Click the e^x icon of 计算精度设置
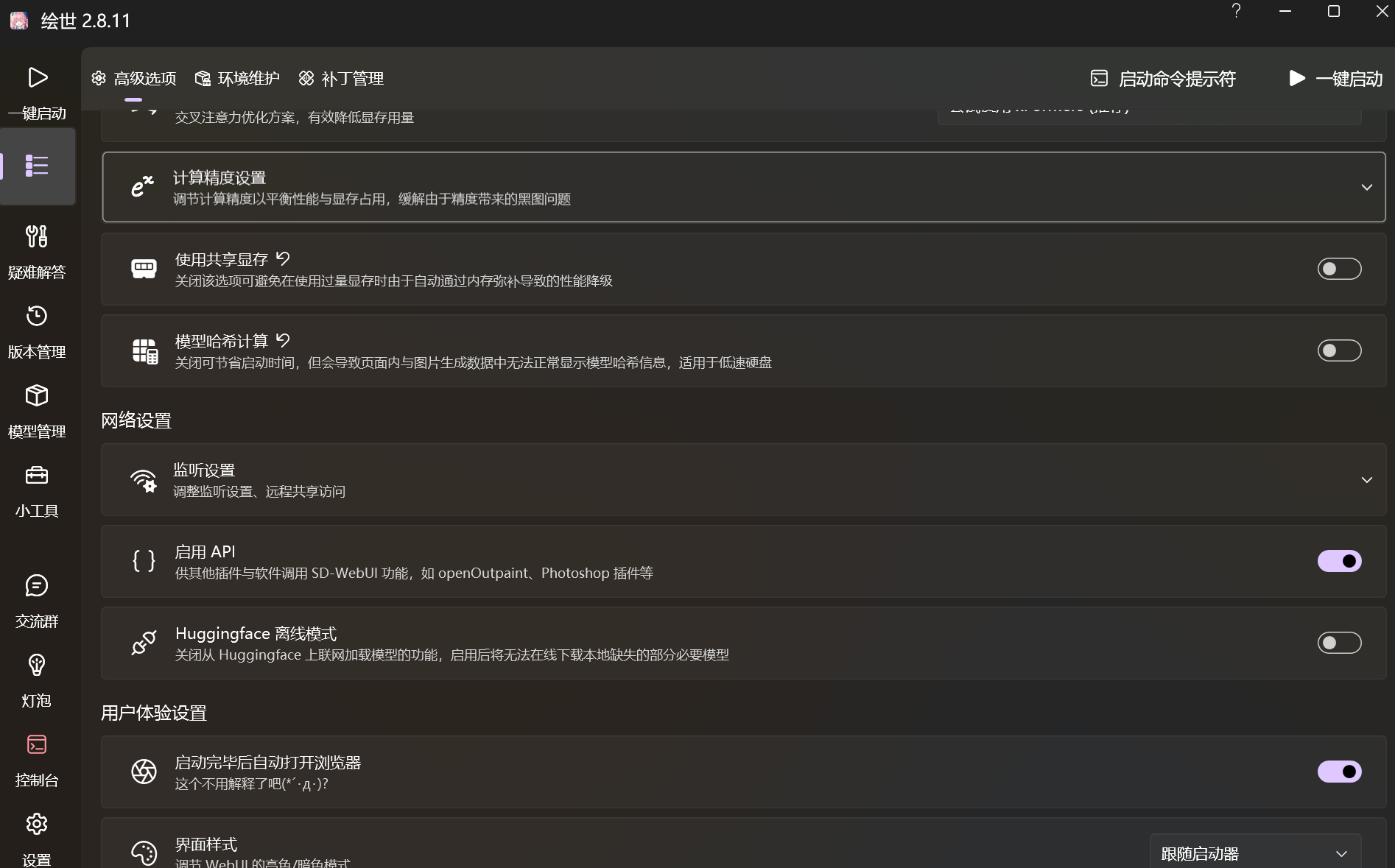This screenshot has height=868, width=1395. pos(142,186)
